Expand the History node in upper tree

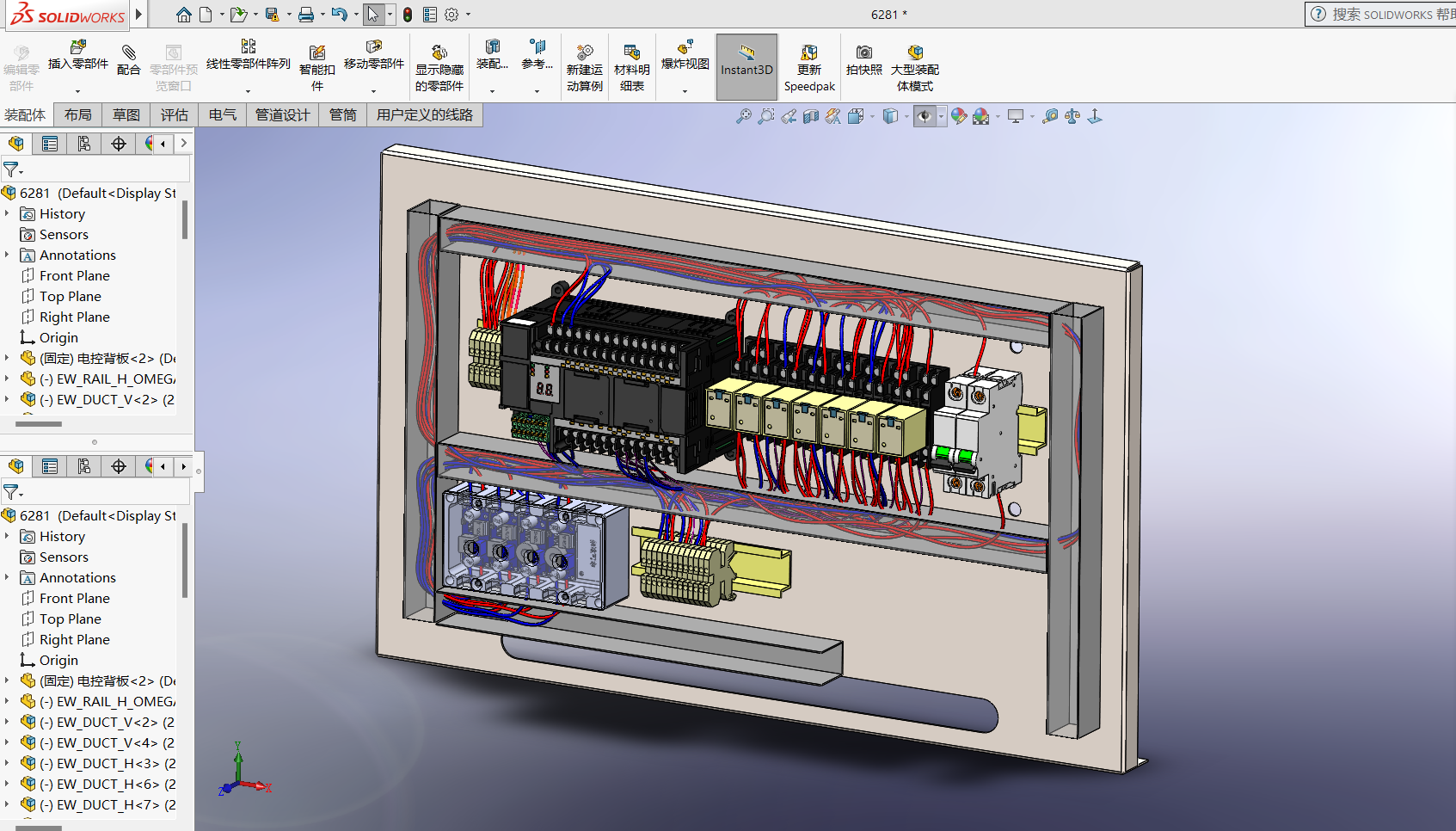pyautogui.click(x=8, y=213)
